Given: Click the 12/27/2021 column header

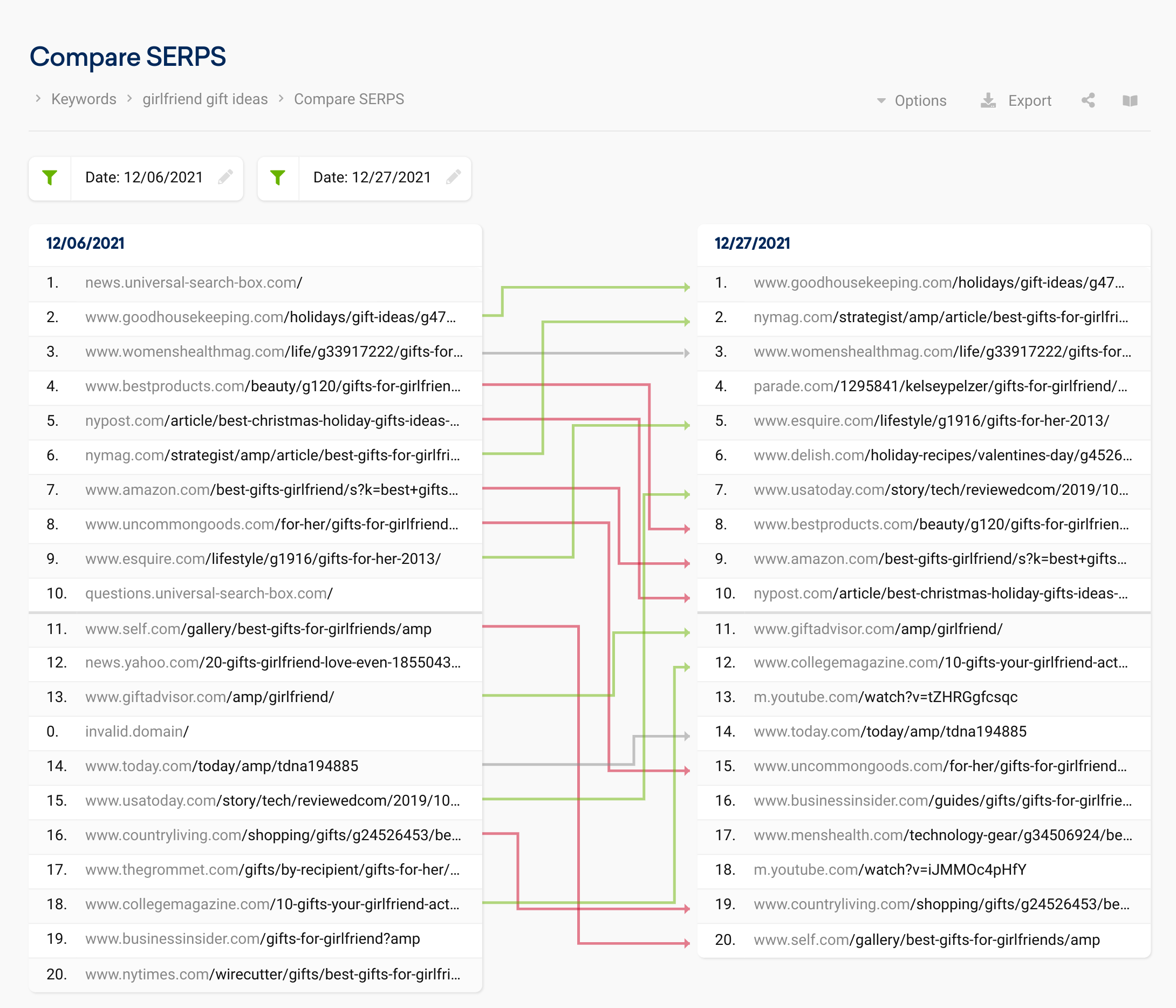Looking at the screenshot, I should tap(753, 243).
